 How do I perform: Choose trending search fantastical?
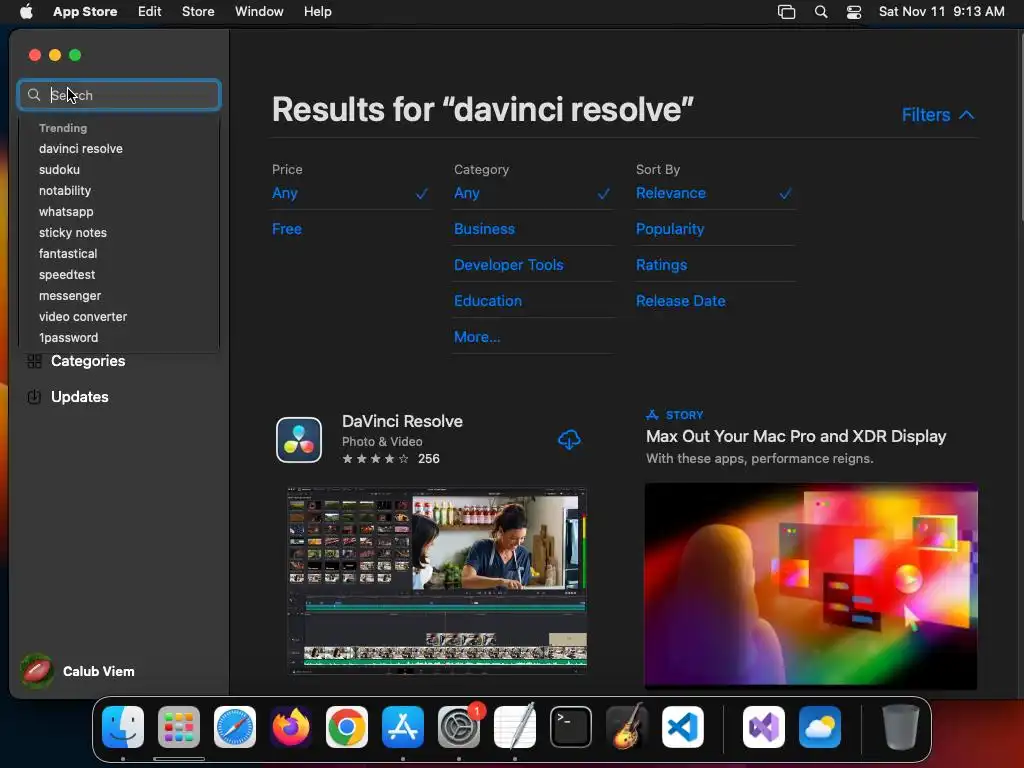(68, 253)
